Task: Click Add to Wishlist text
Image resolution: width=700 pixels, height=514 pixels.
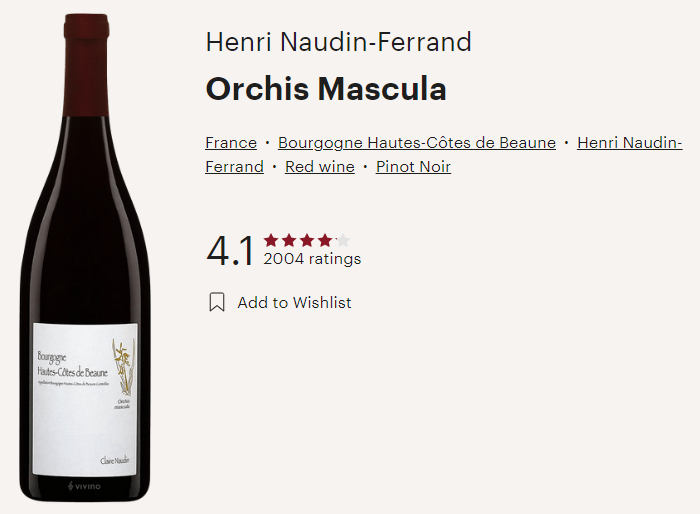Action: pos(294,303)
